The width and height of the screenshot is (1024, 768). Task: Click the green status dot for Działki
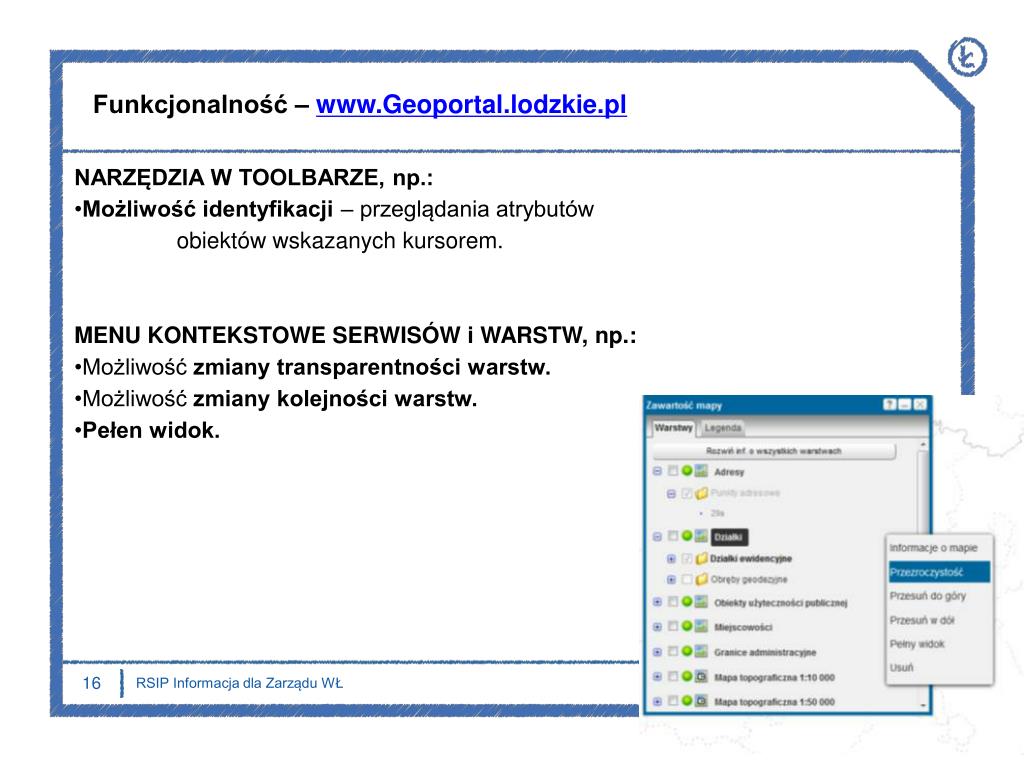[x=687, y=536]
